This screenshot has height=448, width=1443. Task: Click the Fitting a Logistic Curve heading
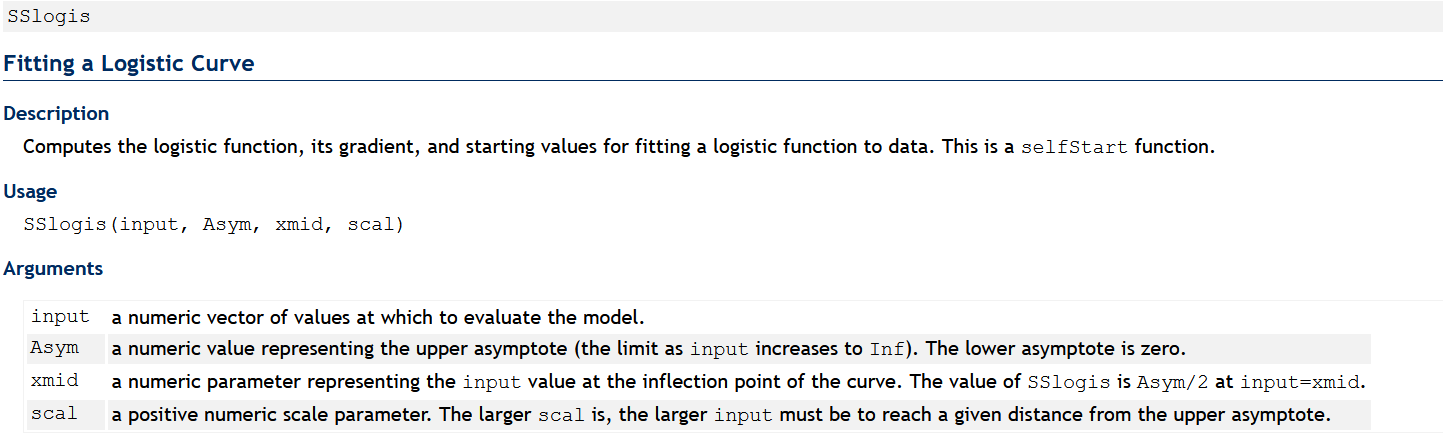(x=129, y=64)
